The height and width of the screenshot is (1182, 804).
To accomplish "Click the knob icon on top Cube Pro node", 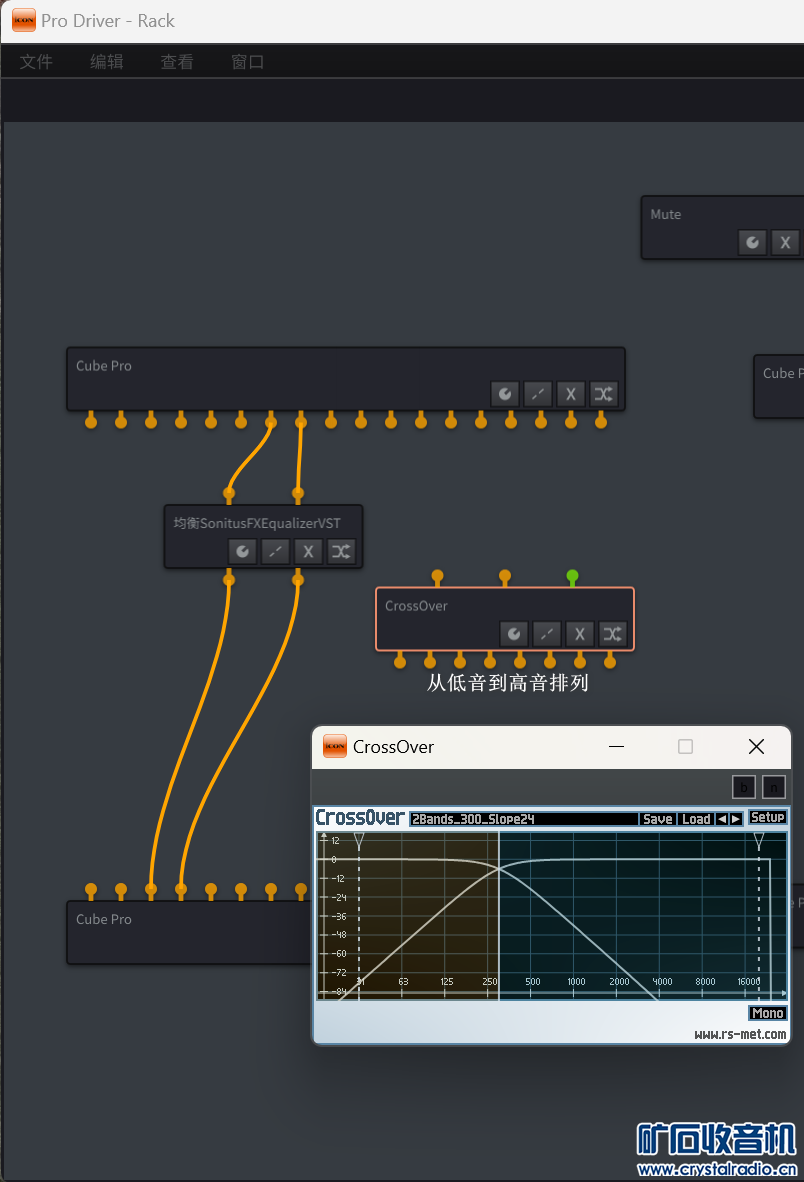I will click(505, 394).
